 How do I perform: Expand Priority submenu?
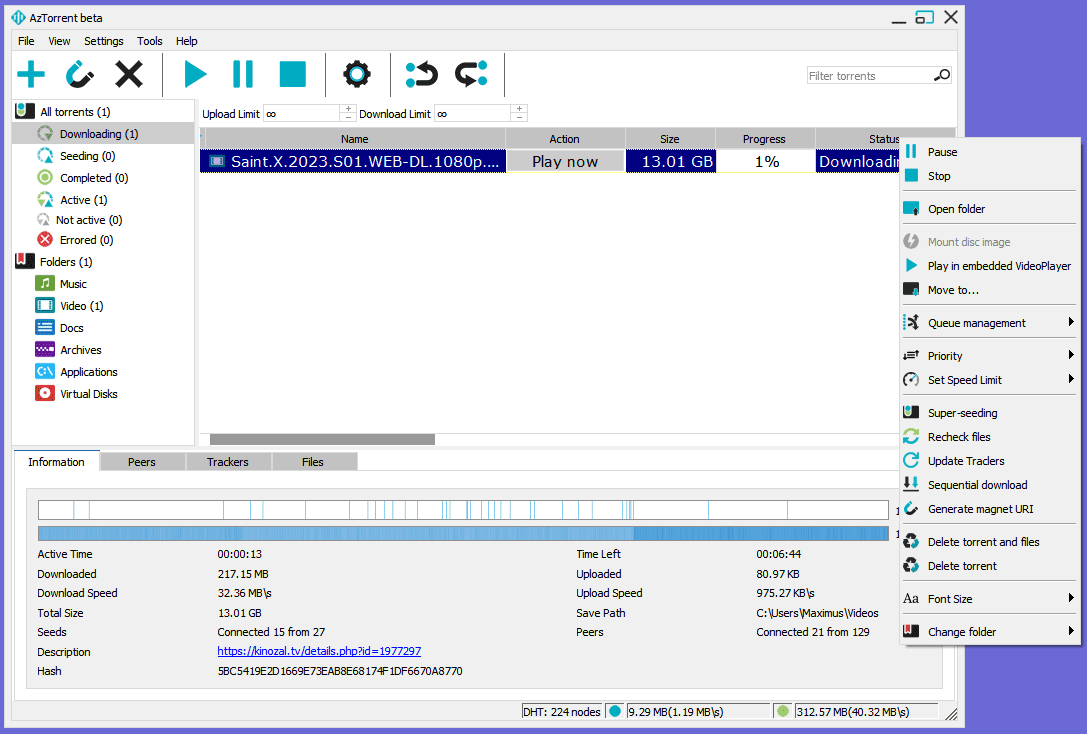(990, 356)
